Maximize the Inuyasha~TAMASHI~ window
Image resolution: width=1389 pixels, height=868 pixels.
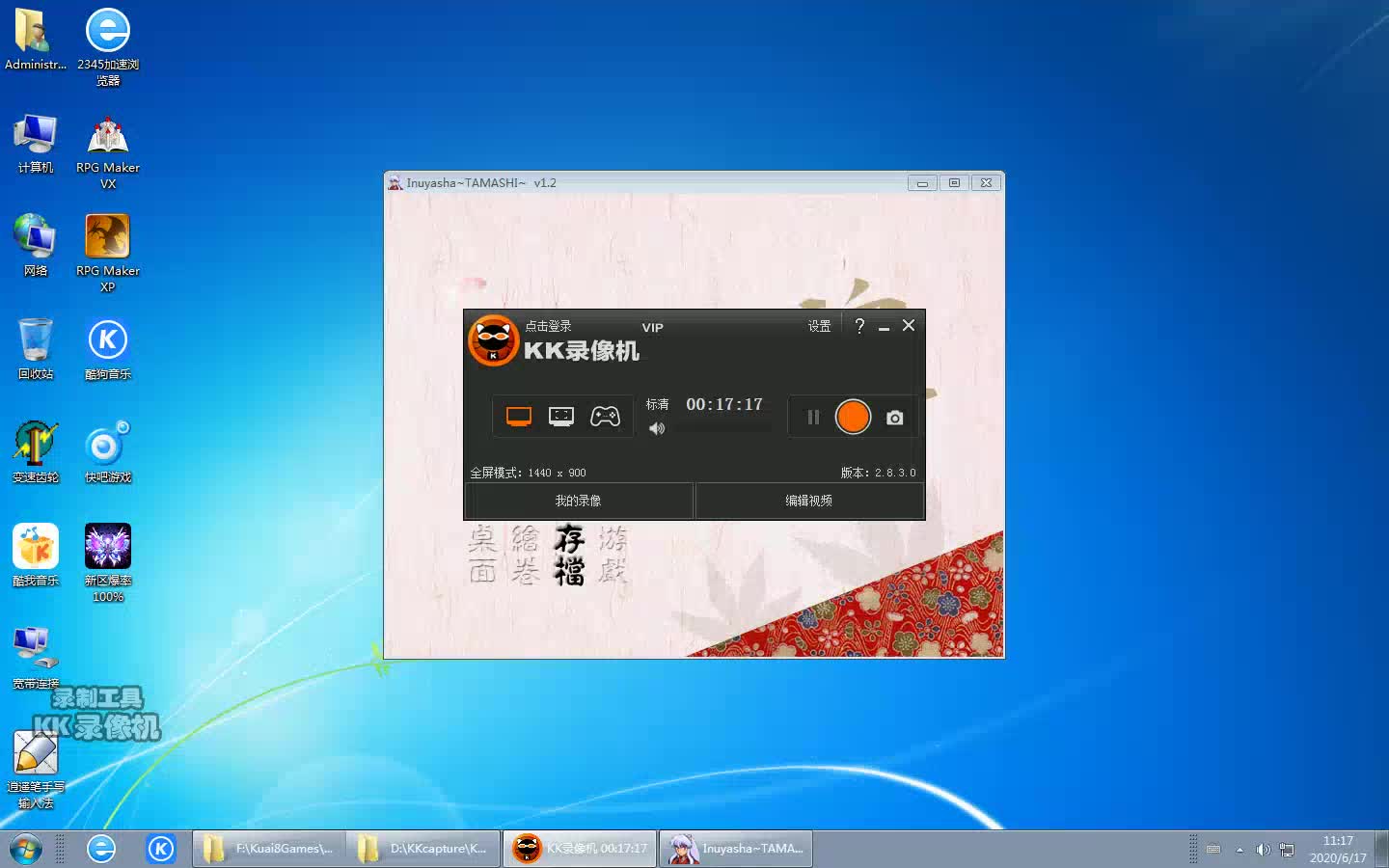954,182
